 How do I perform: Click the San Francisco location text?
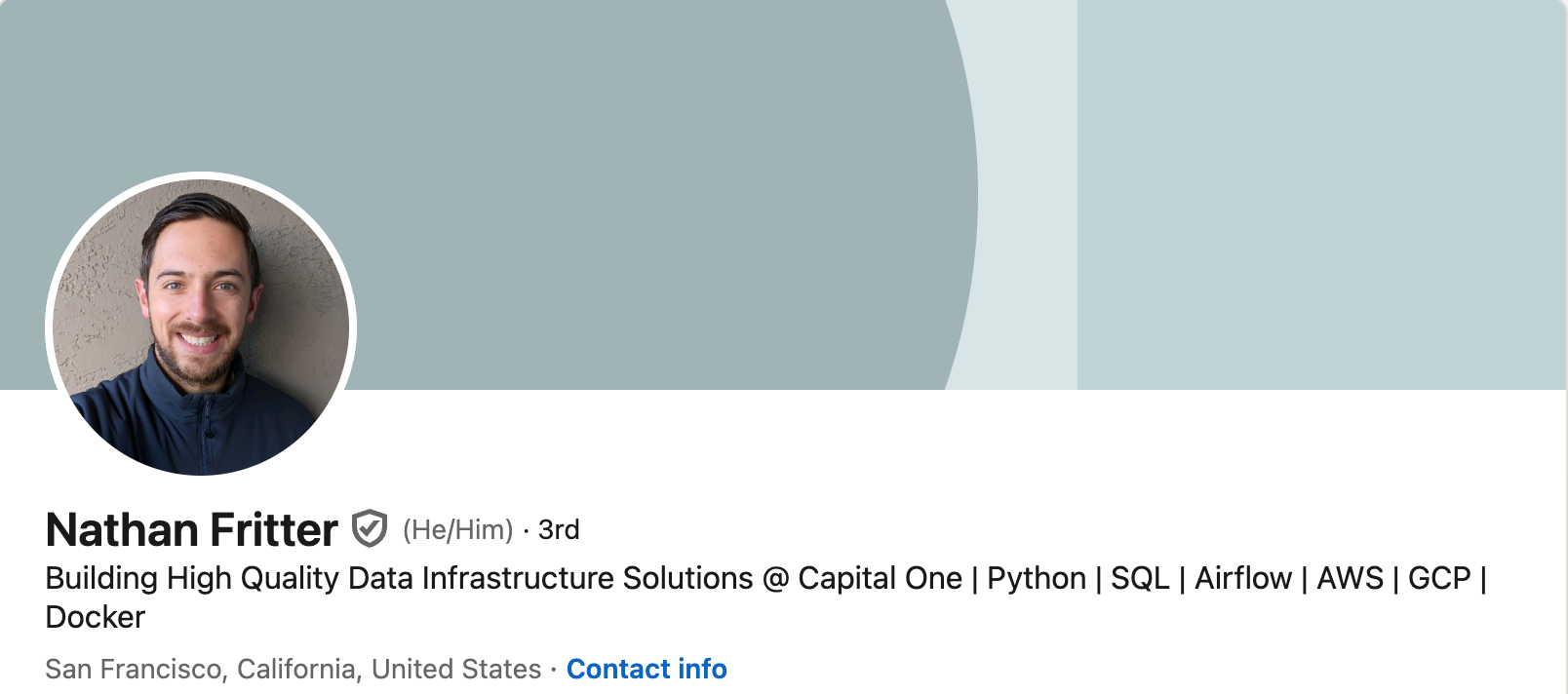pyautogui.click(x=134, y=669)
